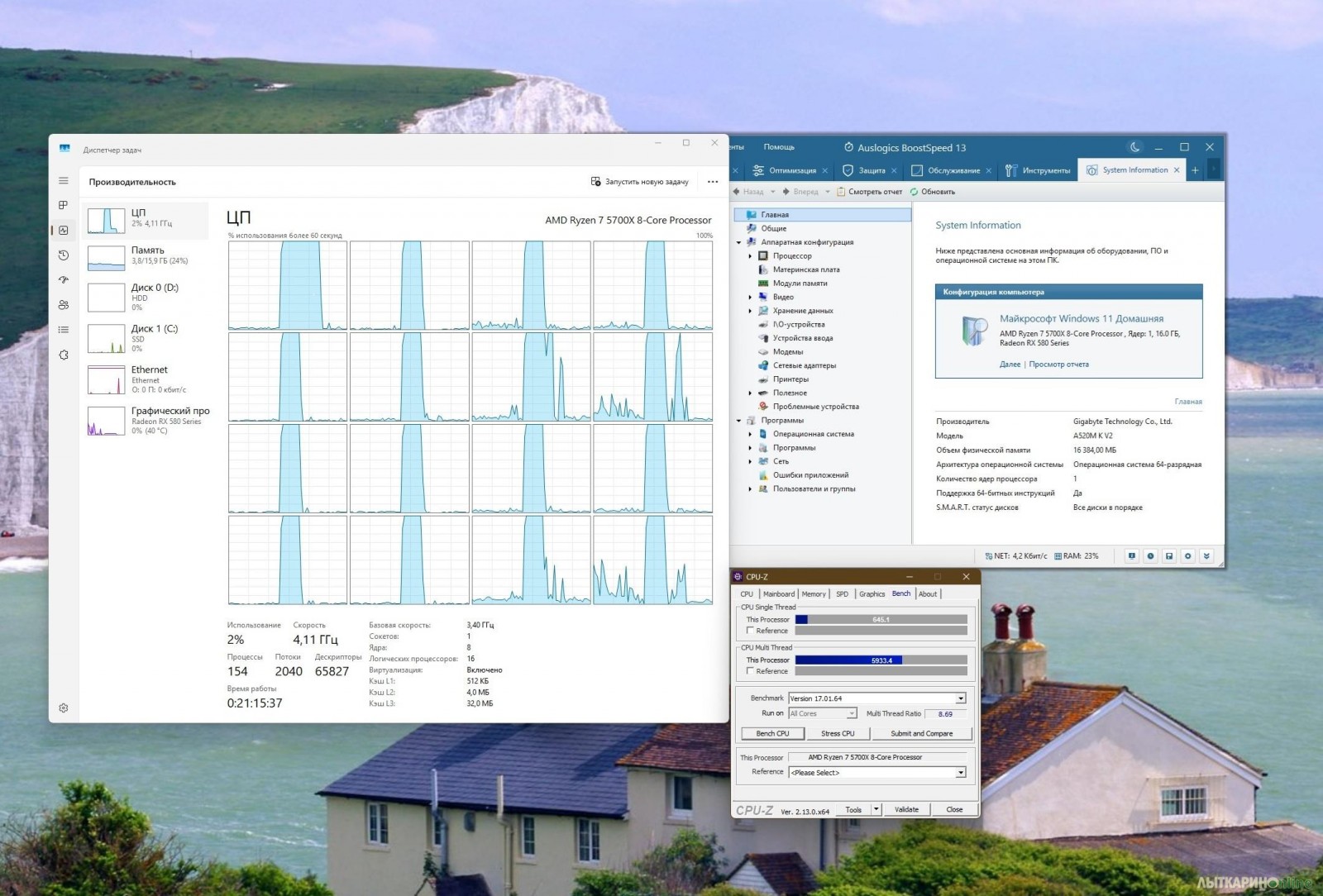Open the Reference Please Select dropdown in CPU-Z
The width and height of the screenshot is (1323, 896).
(961, 773)
